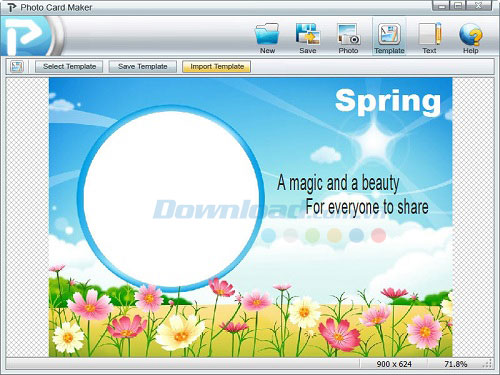Open the Help question-mark icon

pos(470,34)
